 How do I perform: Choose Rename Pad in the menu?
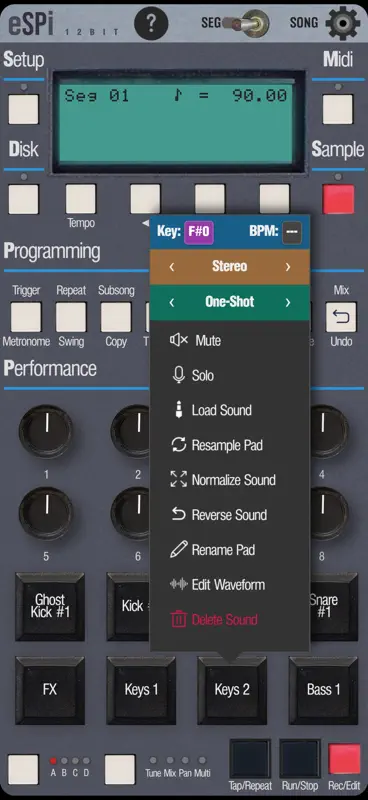[230, 549]
